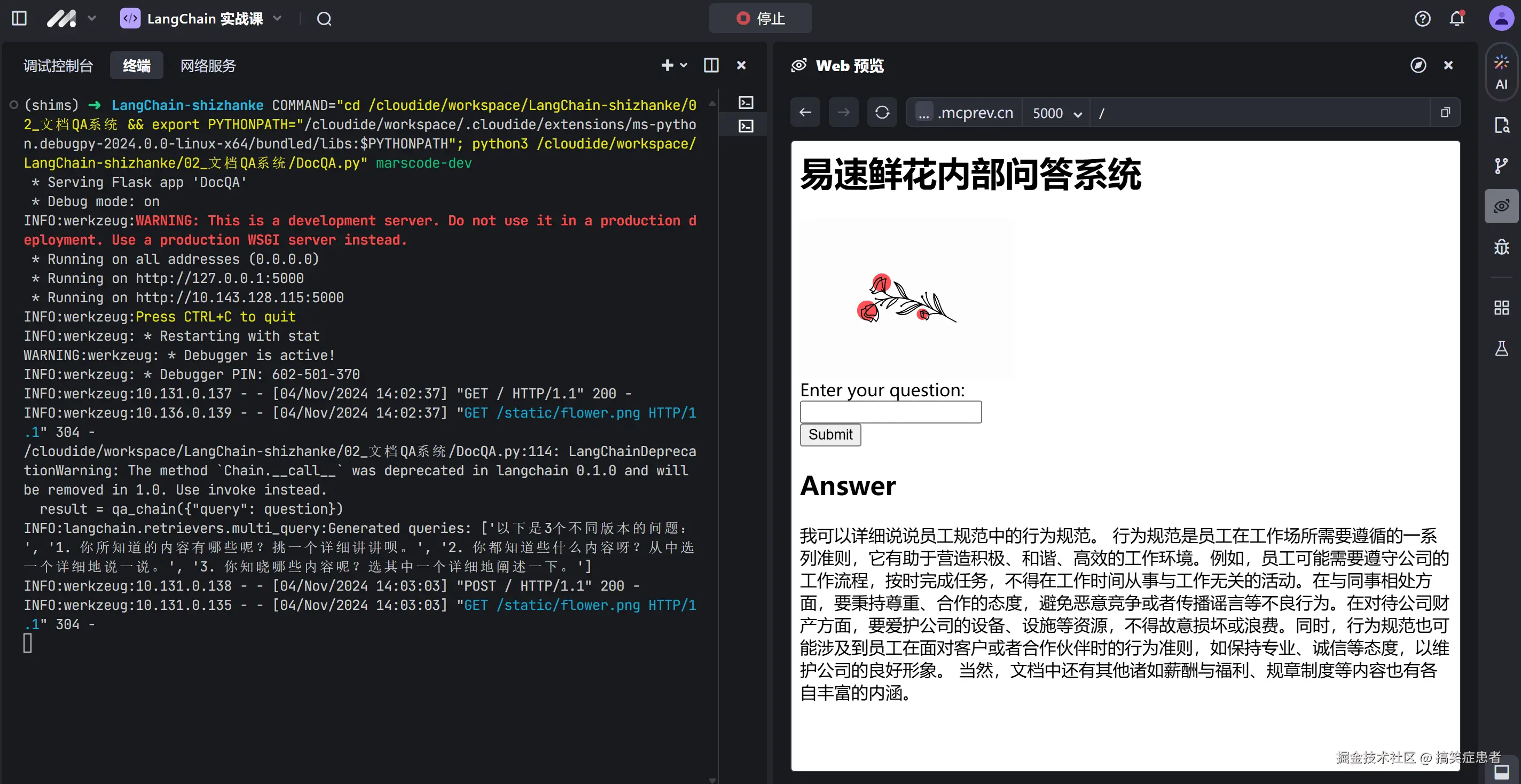1521x784 pixels.
Task: Click the Submit button
Action: pos(830,435)
